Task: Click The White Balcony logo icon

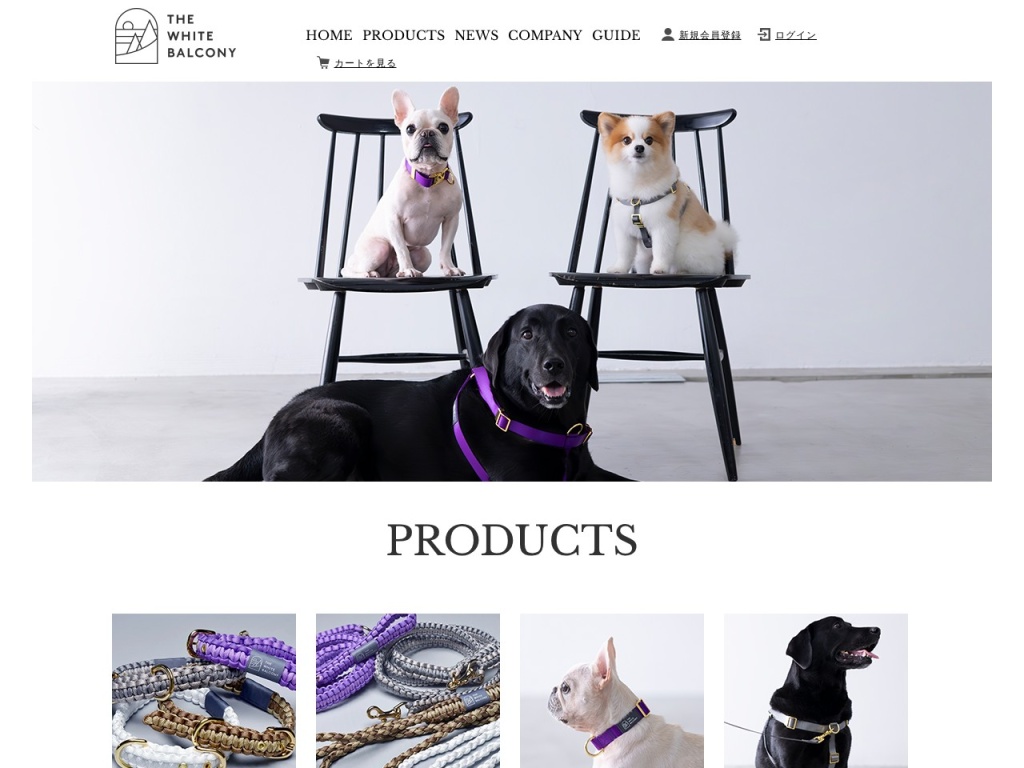Action: [136, 36]
